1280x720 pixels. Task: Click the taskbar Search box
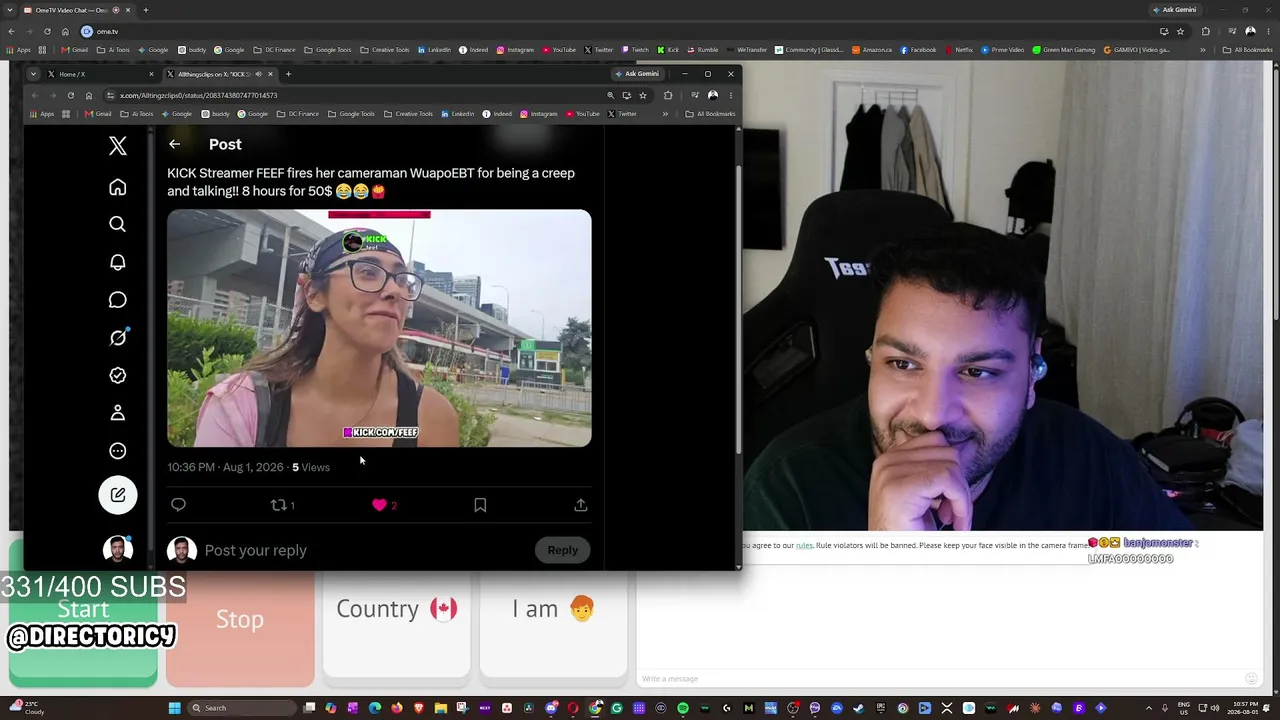[243, 708]
